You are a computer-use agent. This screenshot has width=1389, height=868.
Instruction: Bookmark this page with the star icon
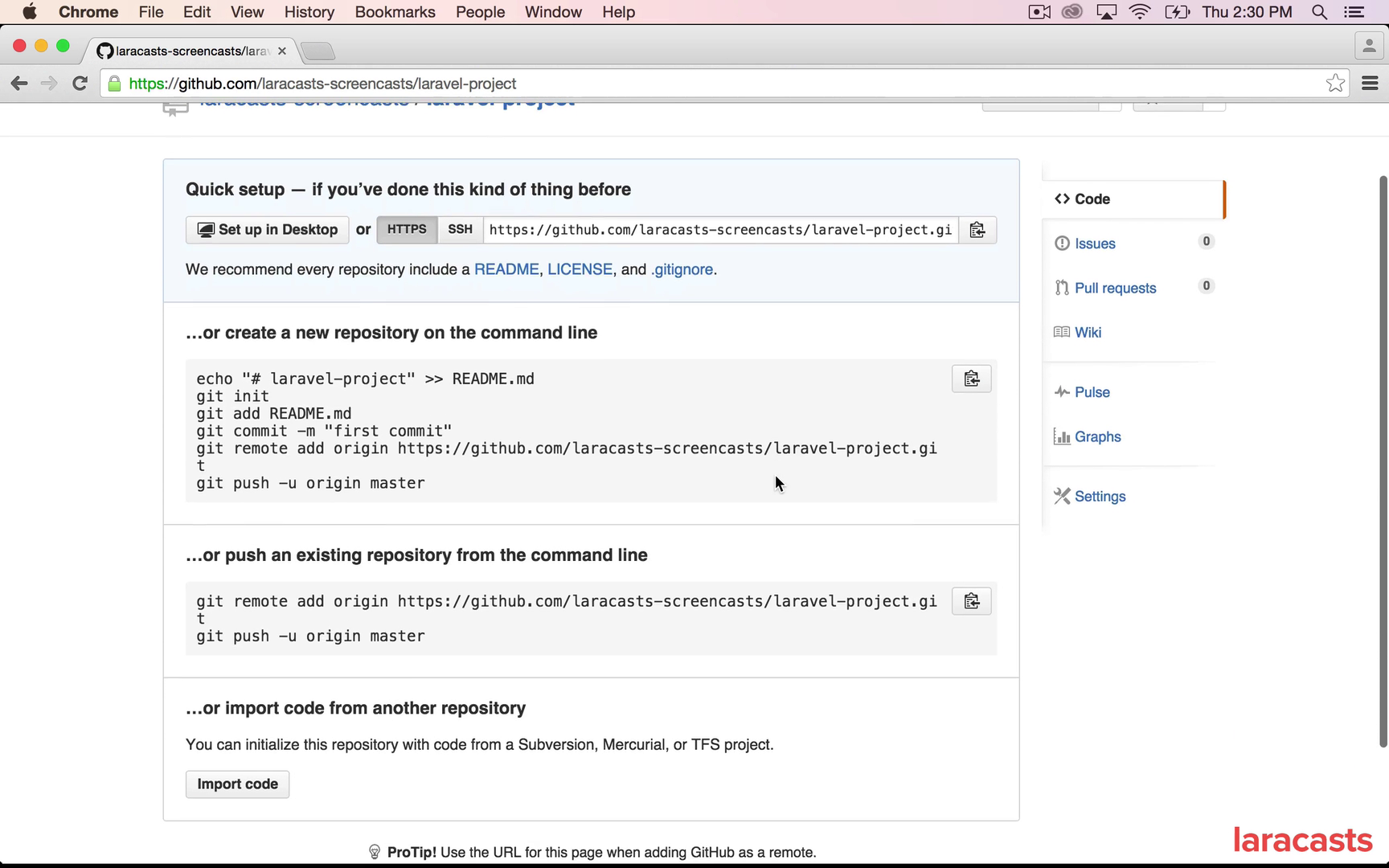pos(1335,84)
